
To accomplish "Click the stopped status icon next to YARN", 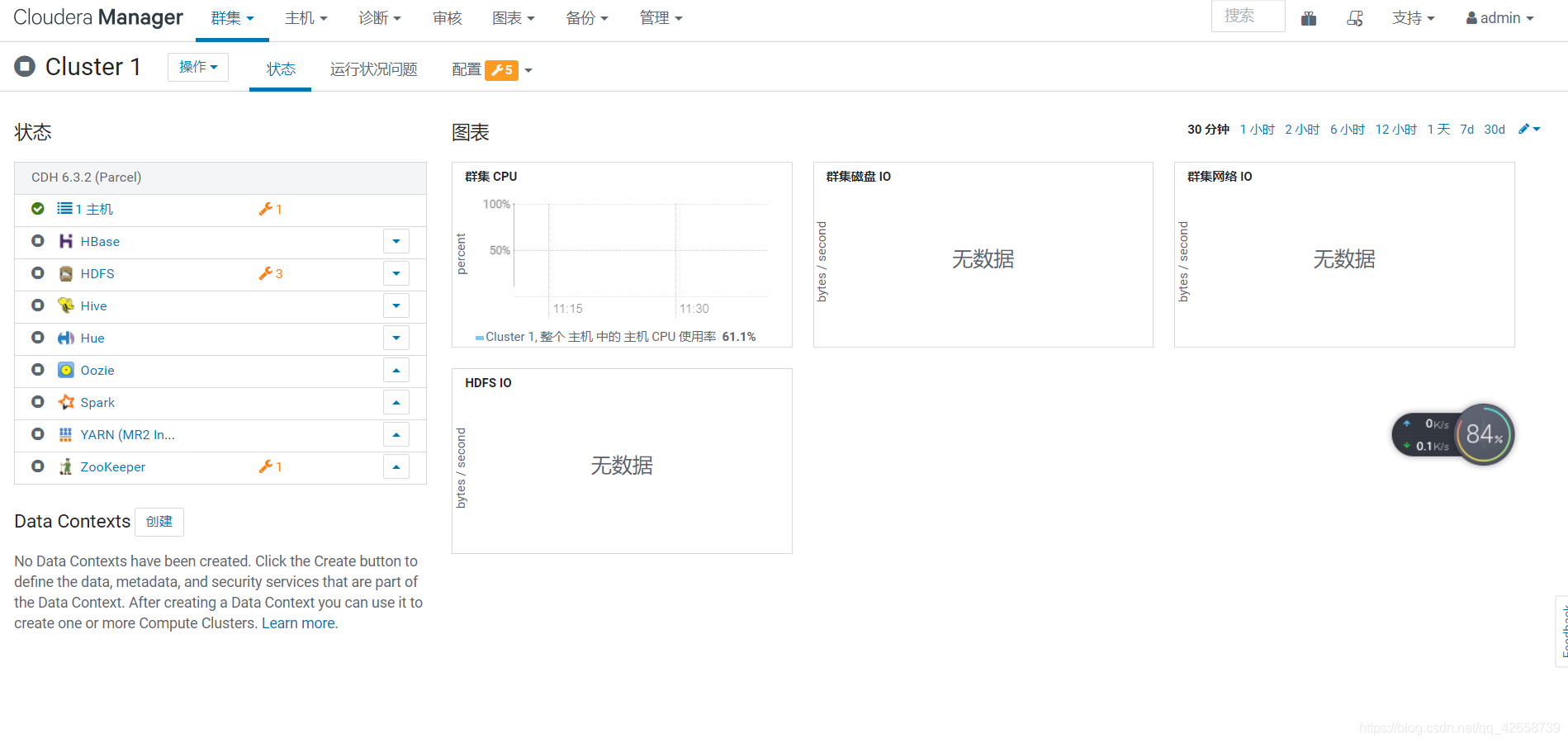I will (x=38, y=434).
